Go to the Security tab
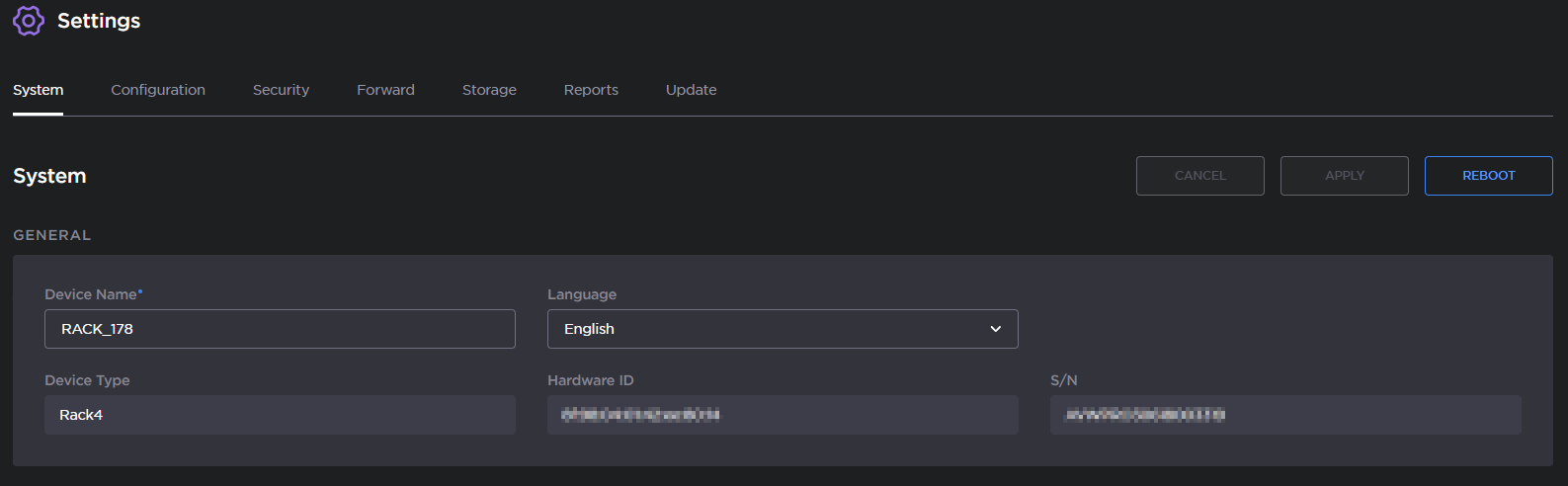 (281, 90)
